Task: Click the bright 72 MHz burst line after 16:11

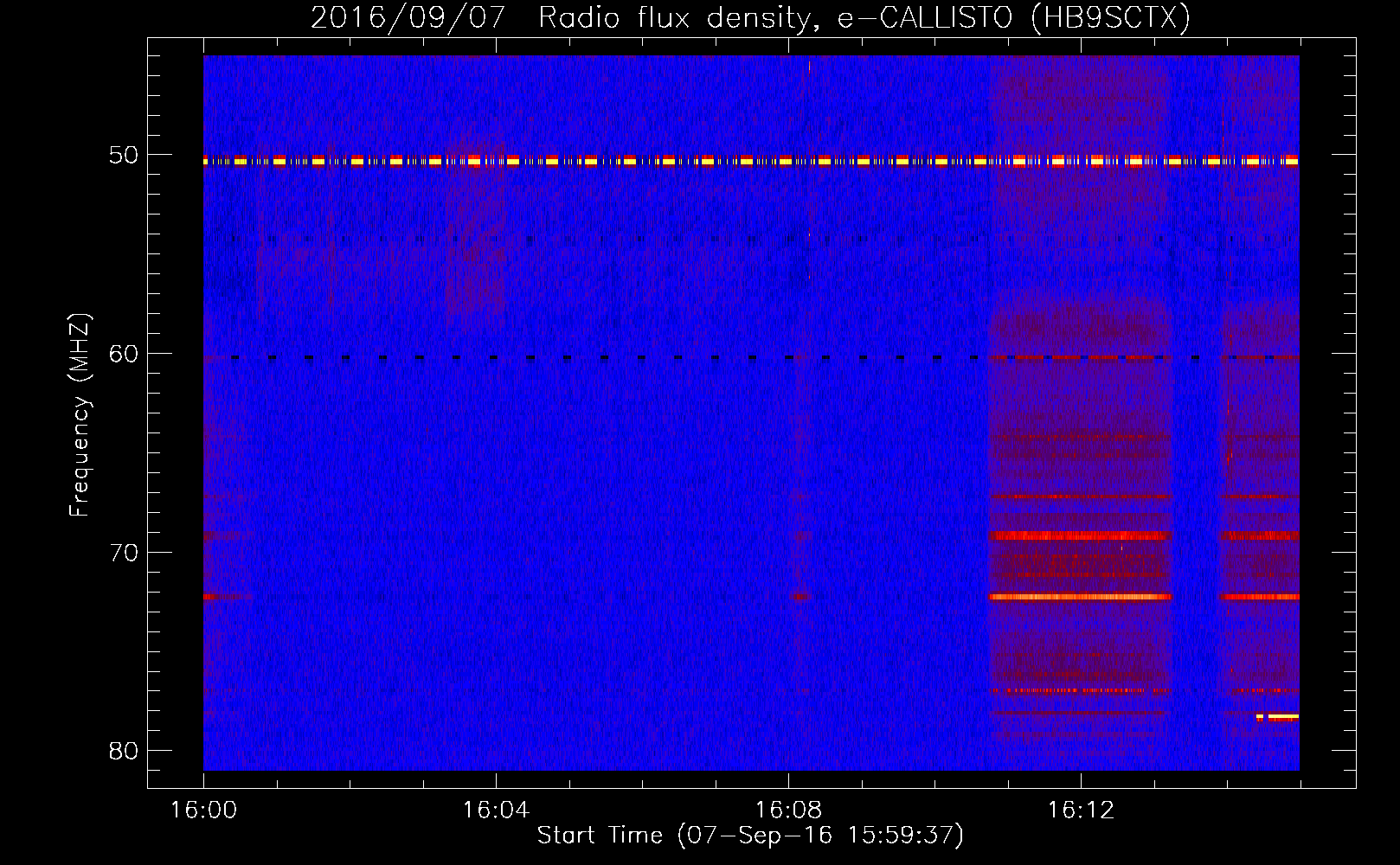Action: tap(1080, 597)
